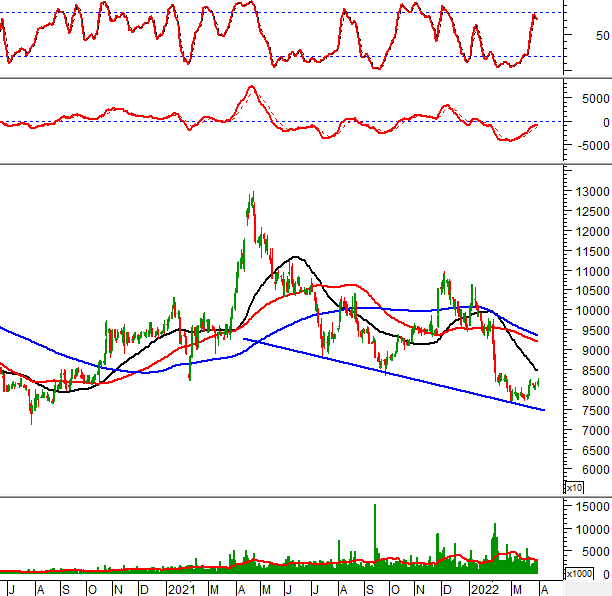
Task: Click the D month label just before 2021
Action: (x=144, y=589)
